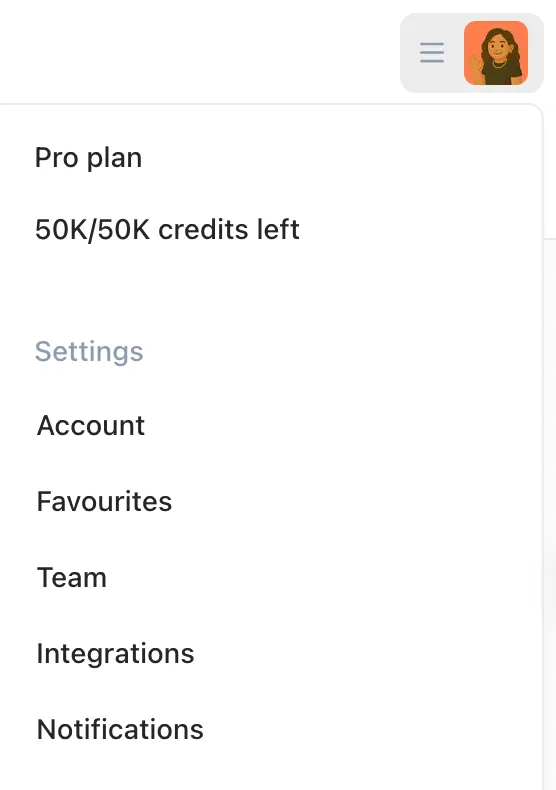Click the Settings section heading
Viewport: 556px width, 790px height.
(89, 352)
